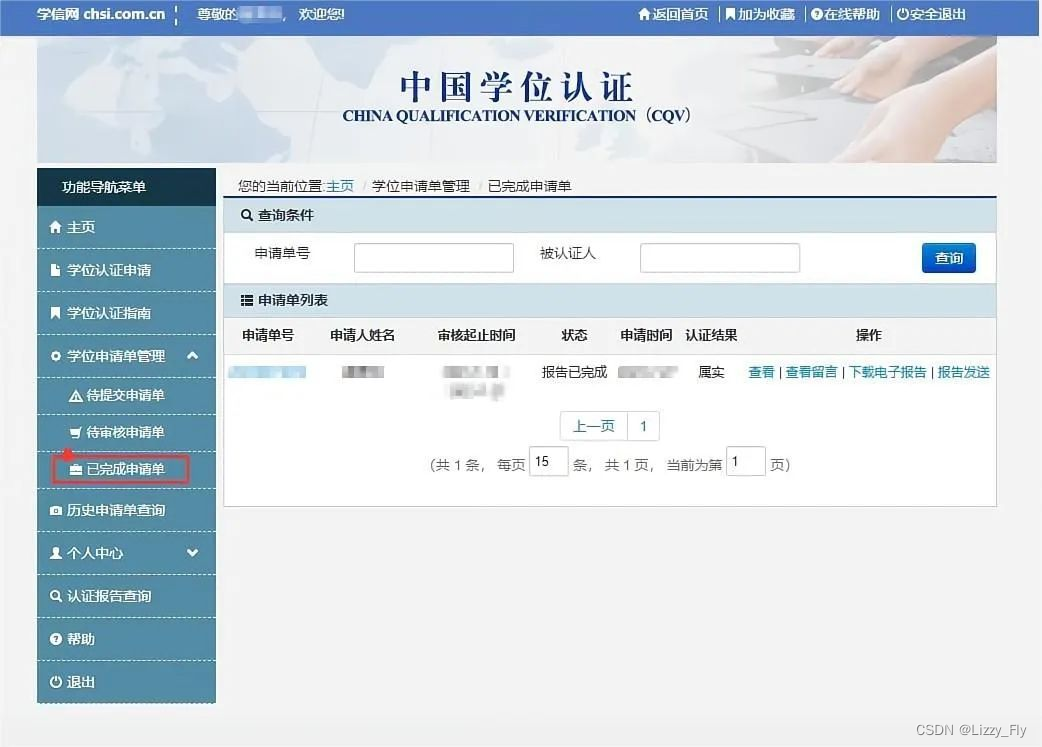Click 安全退出 in the top right corner
Viewport: 1042px width, 747px height.
pyautogui.click(x=931, y=14)
